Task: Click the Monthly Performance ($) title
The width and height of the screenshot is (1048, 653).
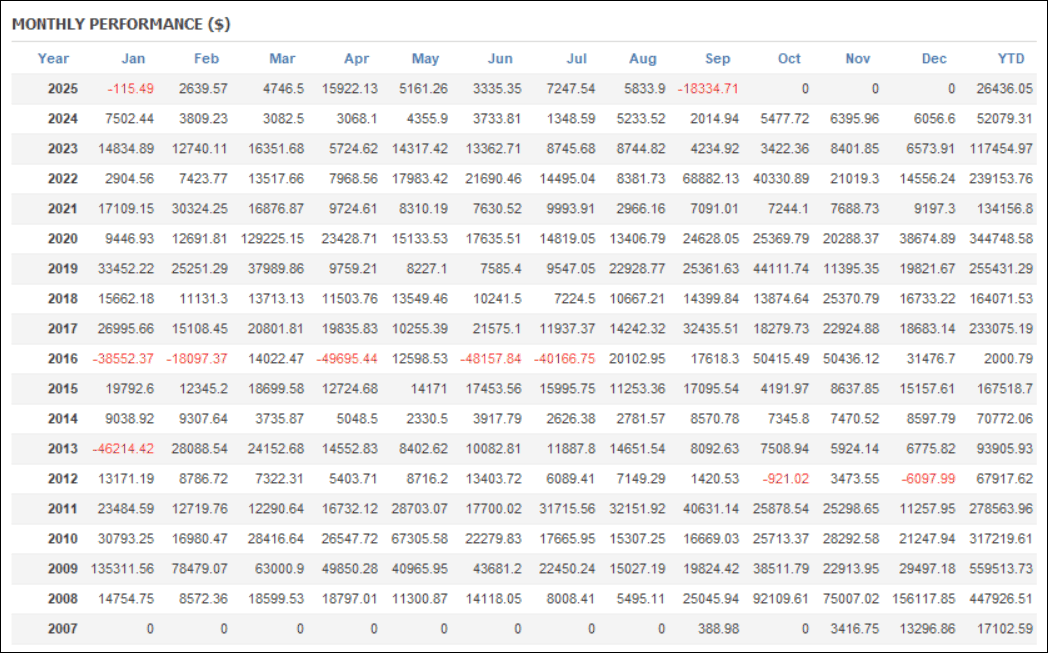Action: [121, 23]
